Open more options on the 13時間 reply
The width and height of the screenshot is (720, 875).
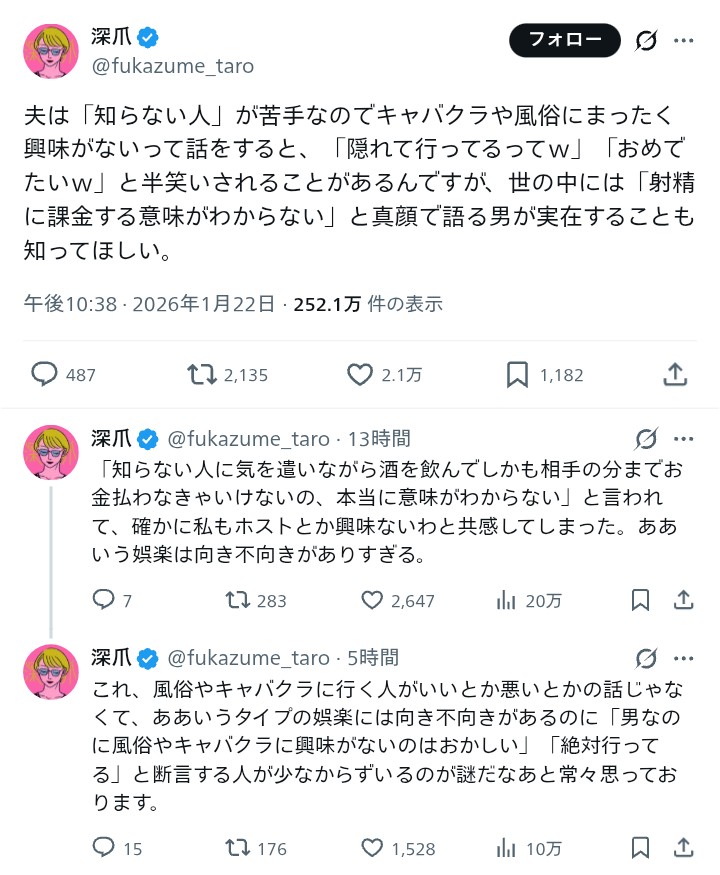coord(684,438)
